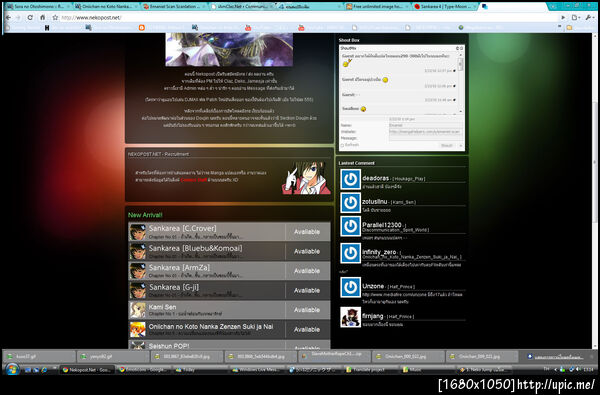Image resolution: width=600 pixels, height=395 pixels.
Task: Click the play arrow icon beside address bar
Action: 563,18
